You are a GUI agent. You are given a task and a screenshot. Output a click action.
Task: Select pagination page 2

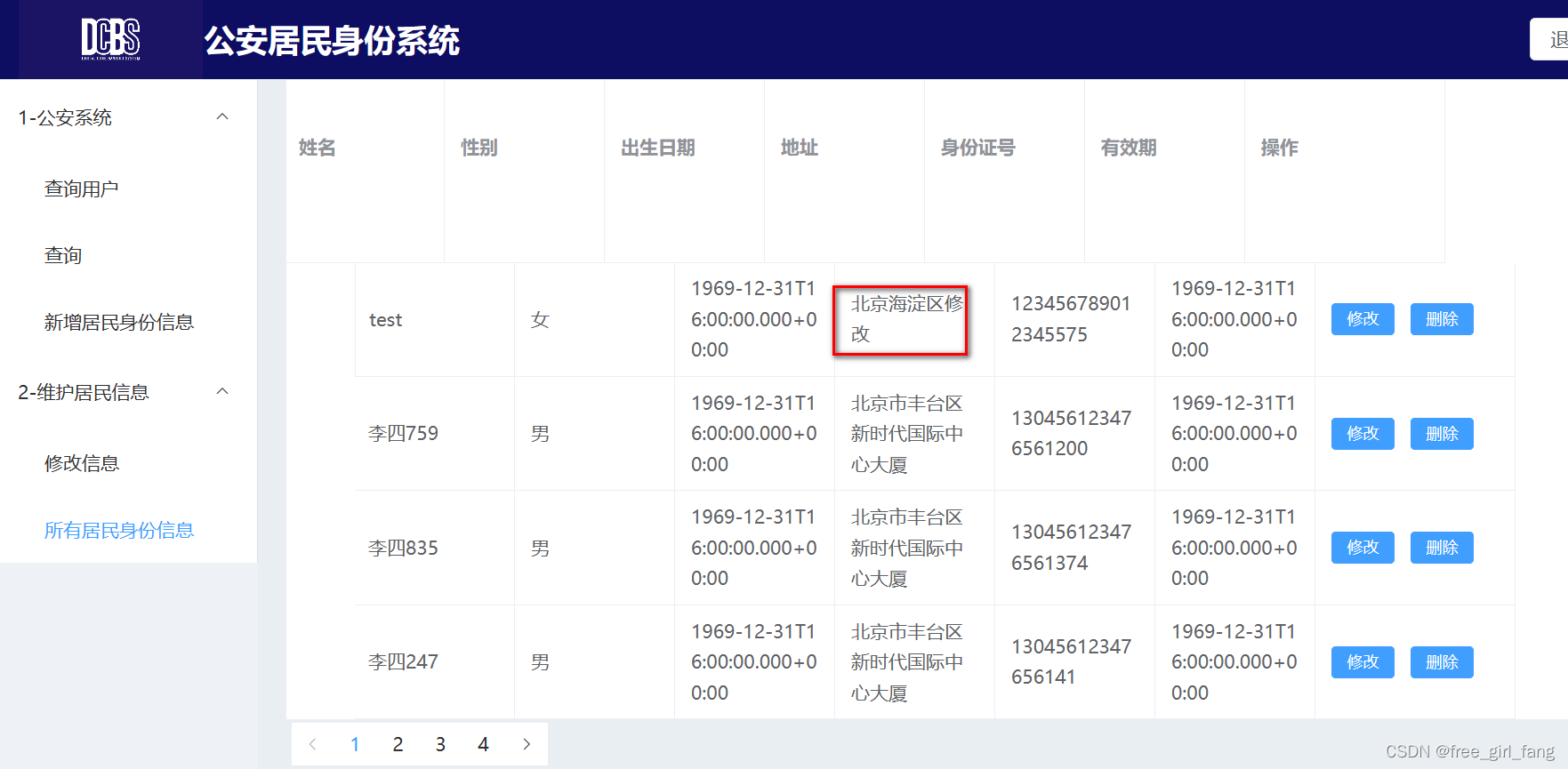(398, 744)
